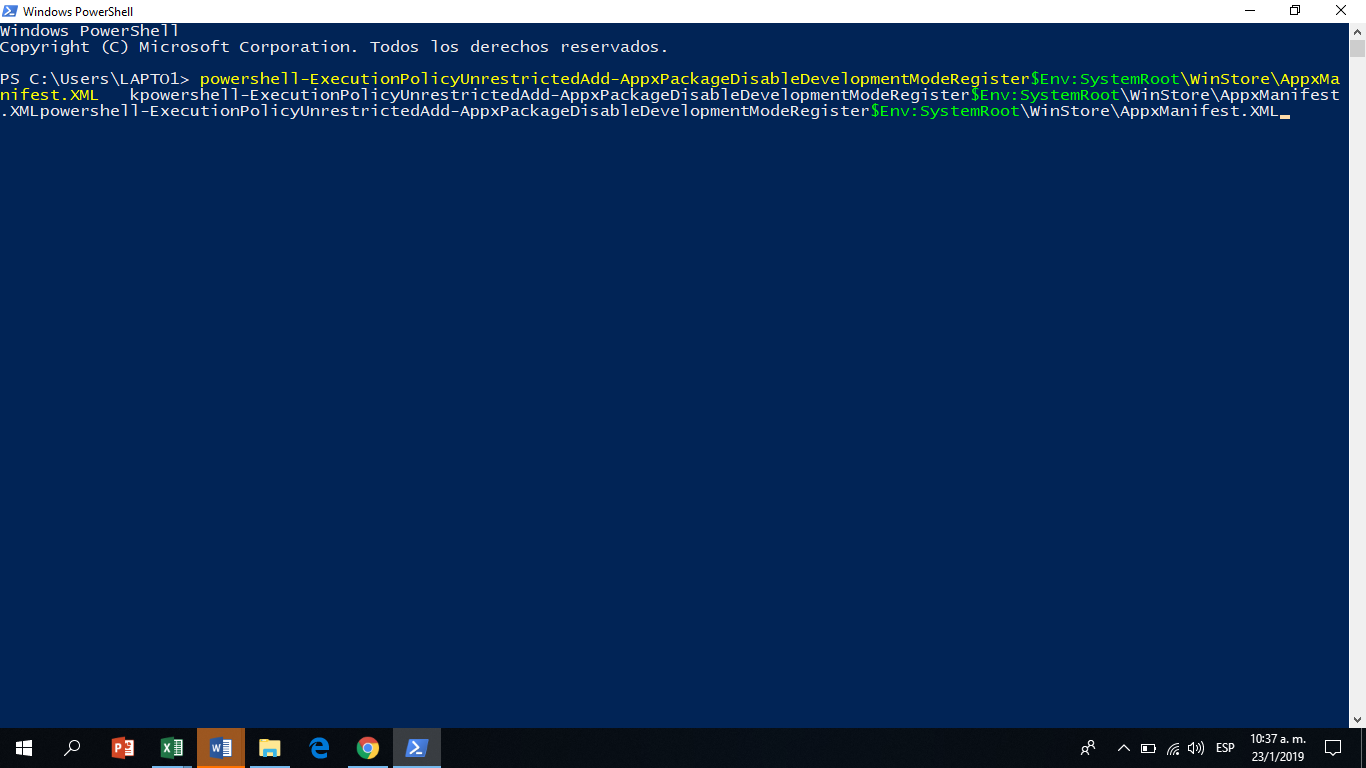Viewport: 1366px width, 768px height.
Task: Click the console scrollbar down arrow
Action: click(1357, 719)
